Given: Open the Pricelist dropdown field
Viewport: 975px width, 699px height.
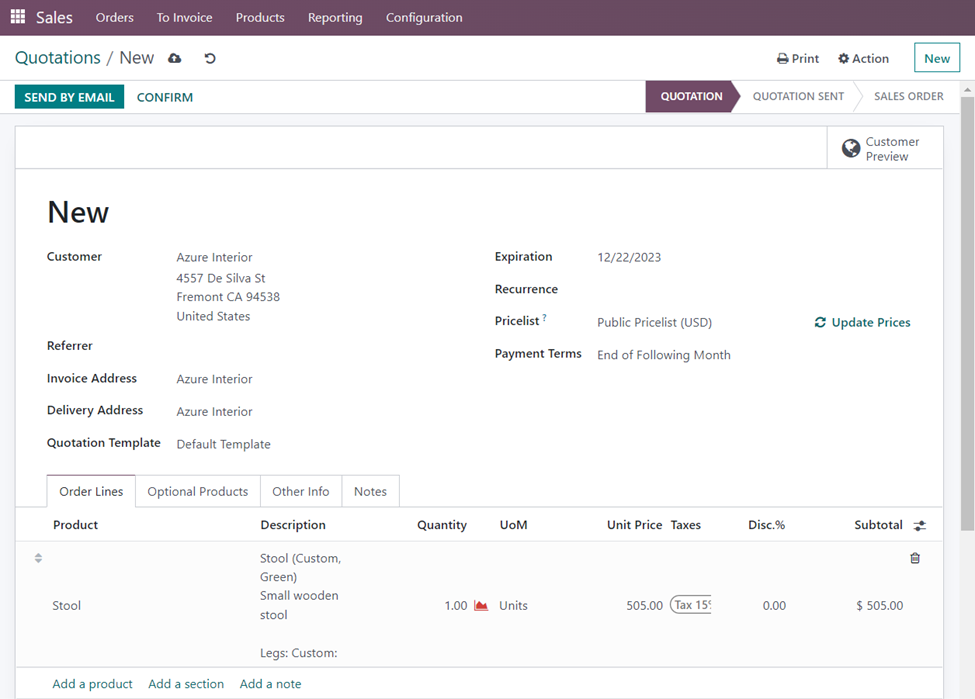Looking at the screenshot, I should point(690,322).
